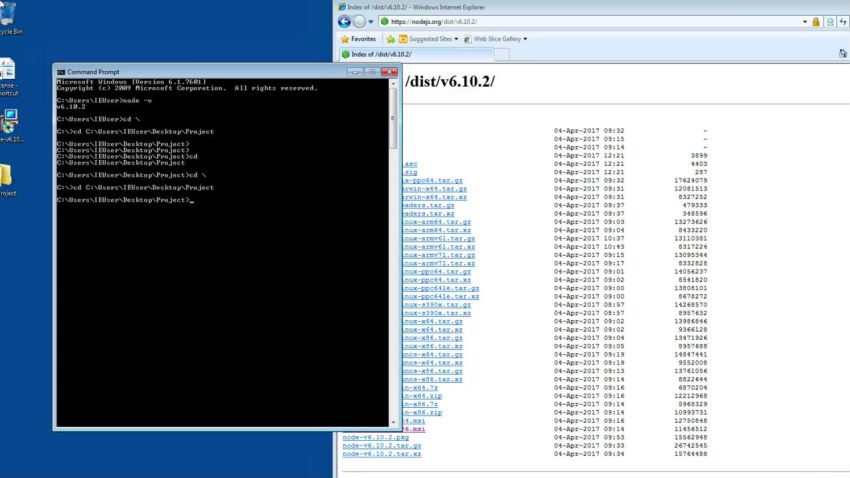Open the ppc64le.tar.gz download link
850x478 pixels.
[441, 288]
